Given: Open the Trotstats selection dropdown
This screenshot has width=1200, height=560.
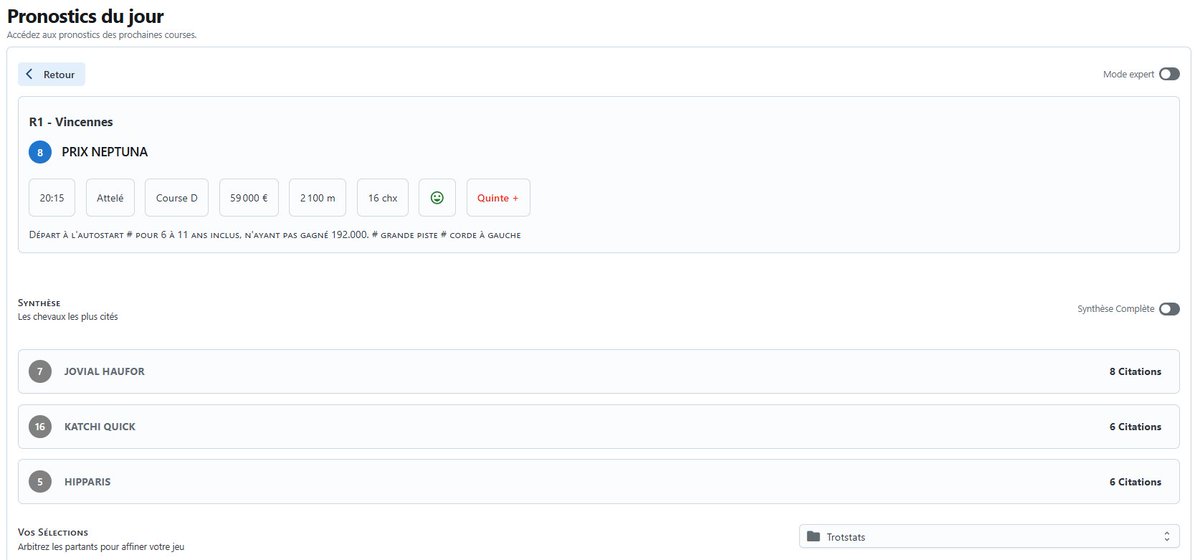Looking at the screenshot, I should click(x=989, y=537).
